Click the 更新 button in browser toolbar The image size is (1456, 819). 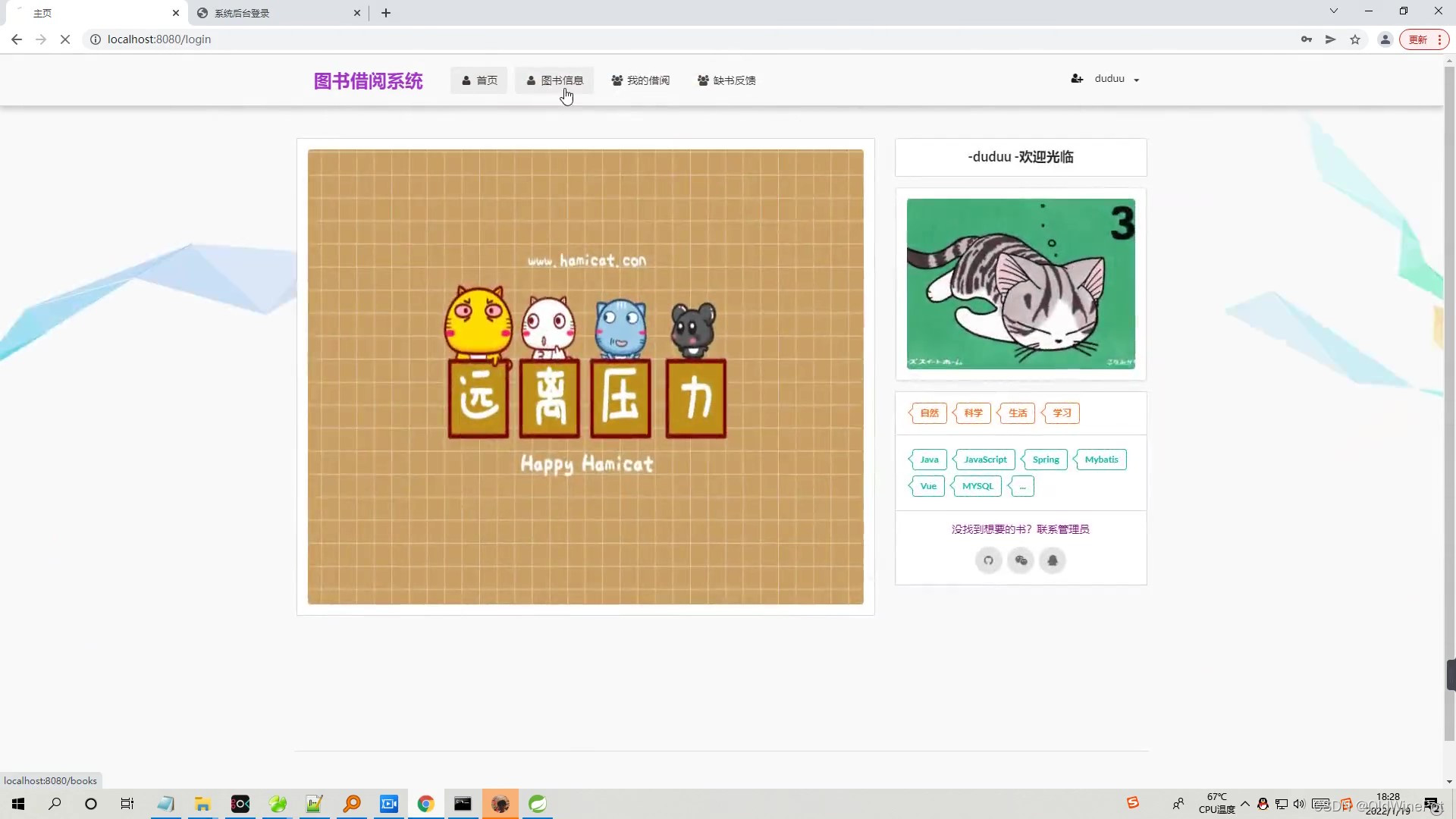pos(1419,39)
